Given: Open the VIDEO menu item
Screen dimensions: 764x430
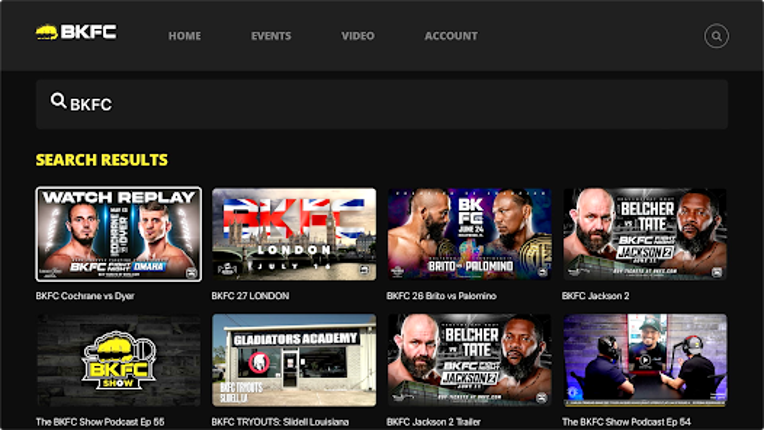Looking at the screenshot, I should click(358, 36).
